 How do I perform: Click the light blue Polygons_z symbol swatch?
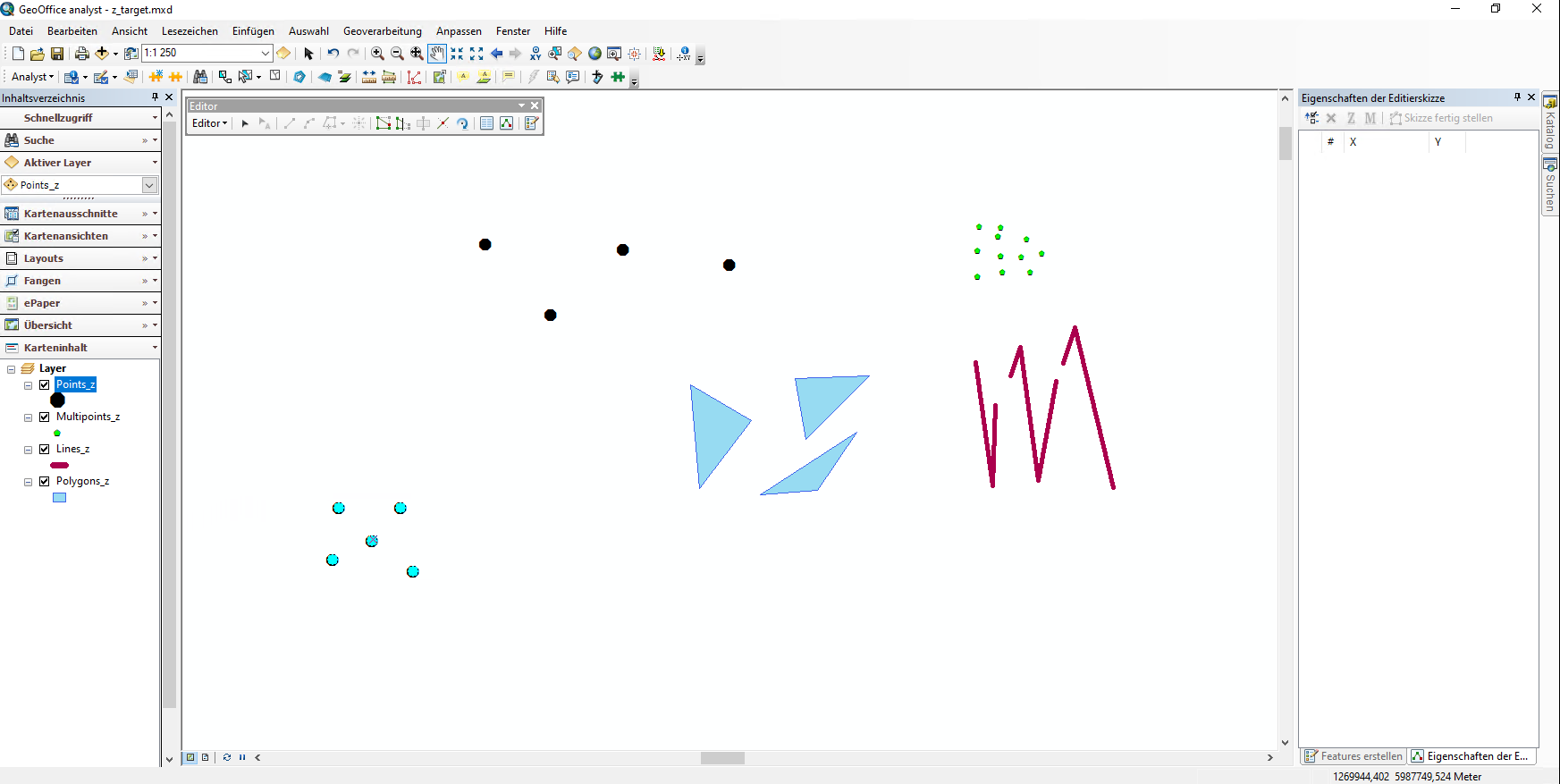(x=60, y=498)
